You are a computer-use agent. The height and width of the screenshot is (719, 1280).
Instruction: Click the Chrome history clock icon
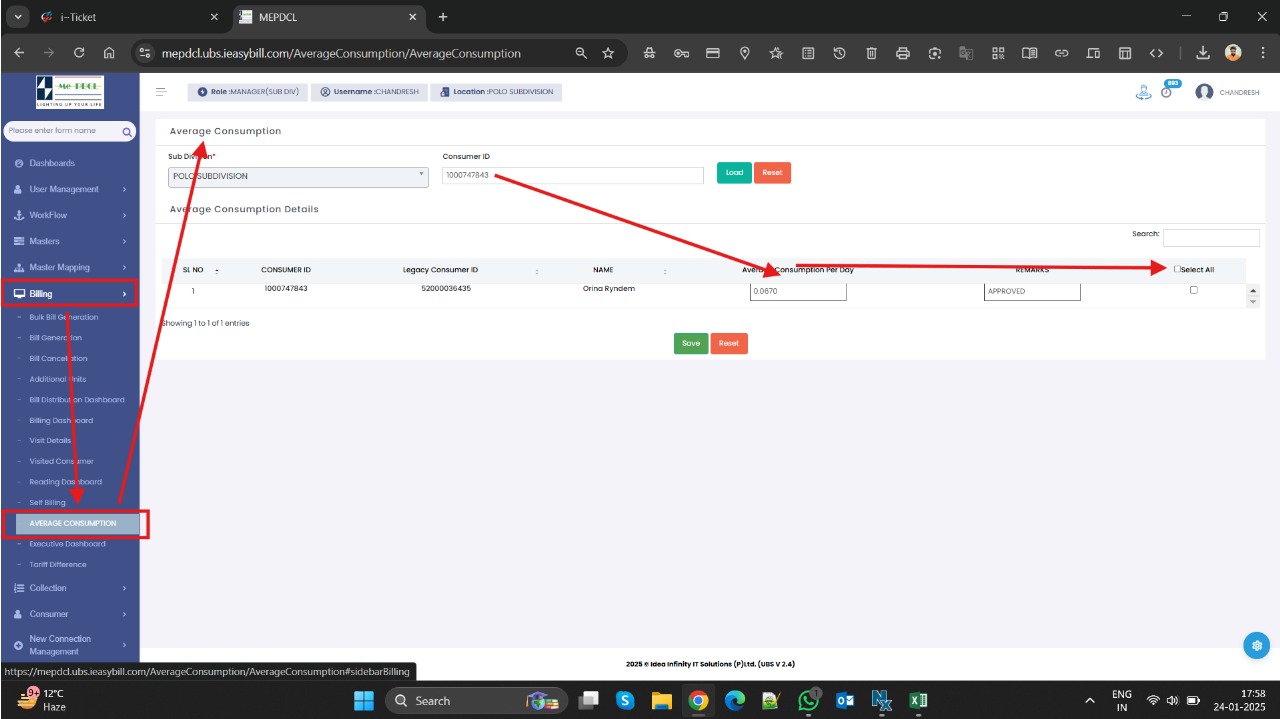[x=840, y=53]
